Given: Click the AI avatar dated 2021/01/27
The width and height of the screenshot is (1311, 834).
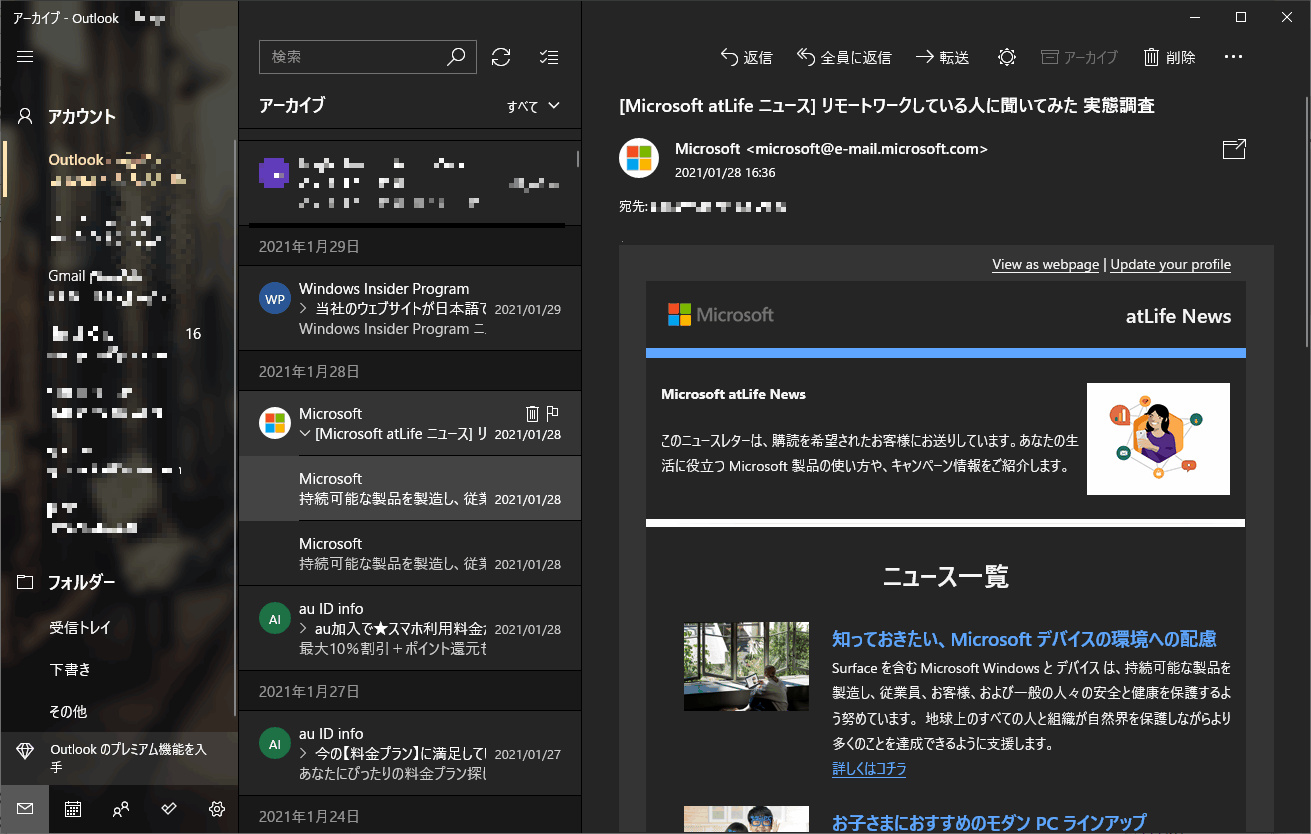Looking at the screenshot, I should pyautogui.click(x=275, y=744).
